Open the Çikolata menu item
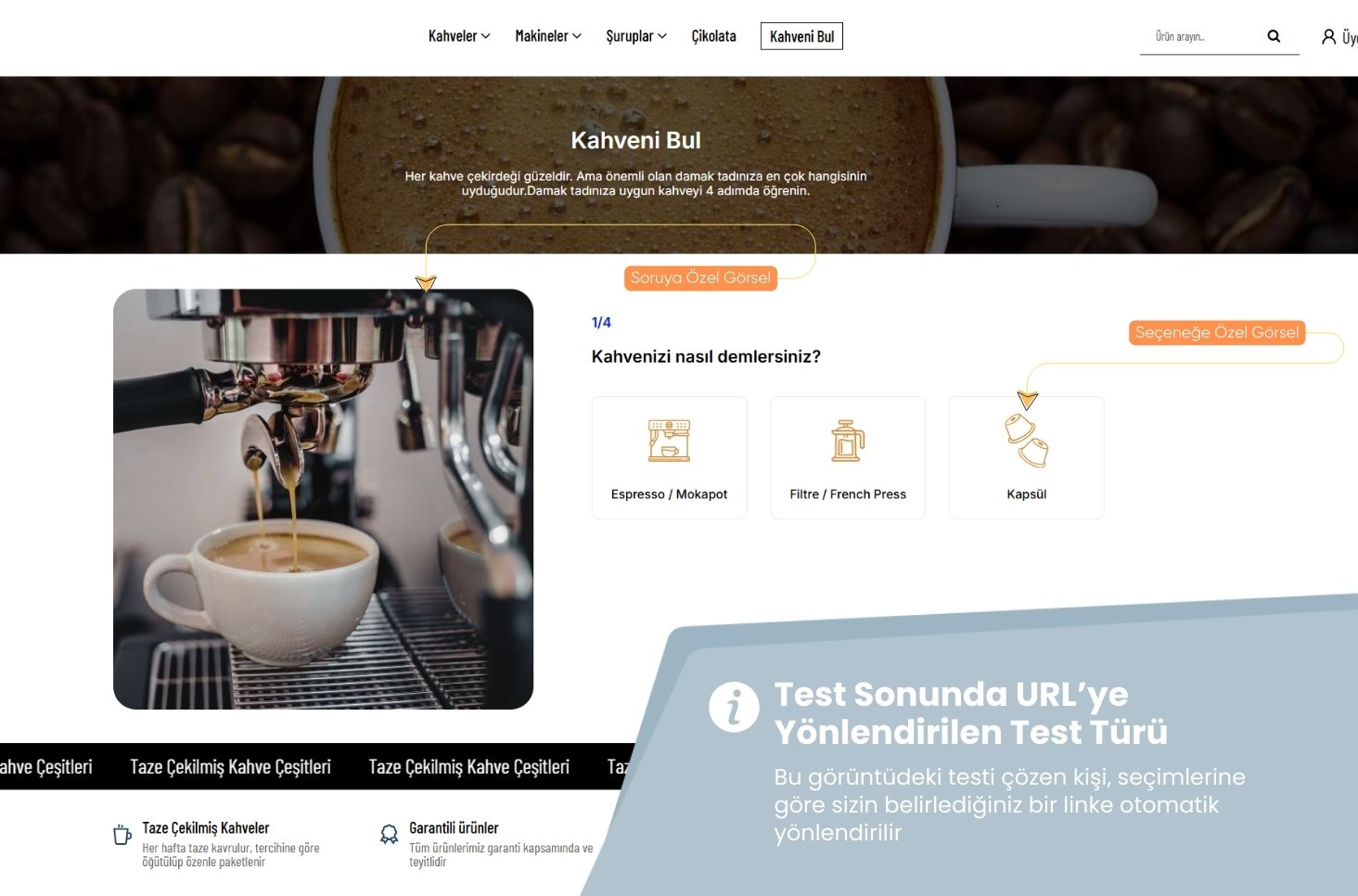 (713, 36)
